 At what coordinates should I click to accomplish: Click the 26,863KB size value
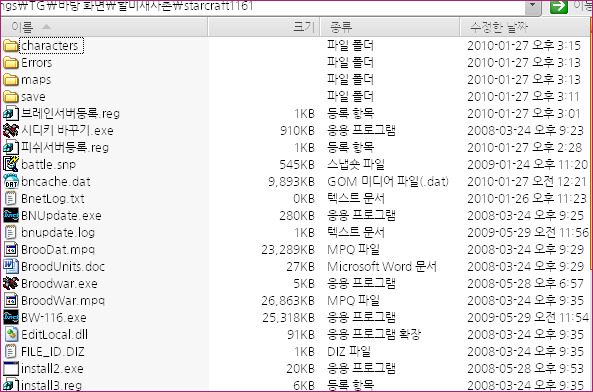tap(288, 301)
